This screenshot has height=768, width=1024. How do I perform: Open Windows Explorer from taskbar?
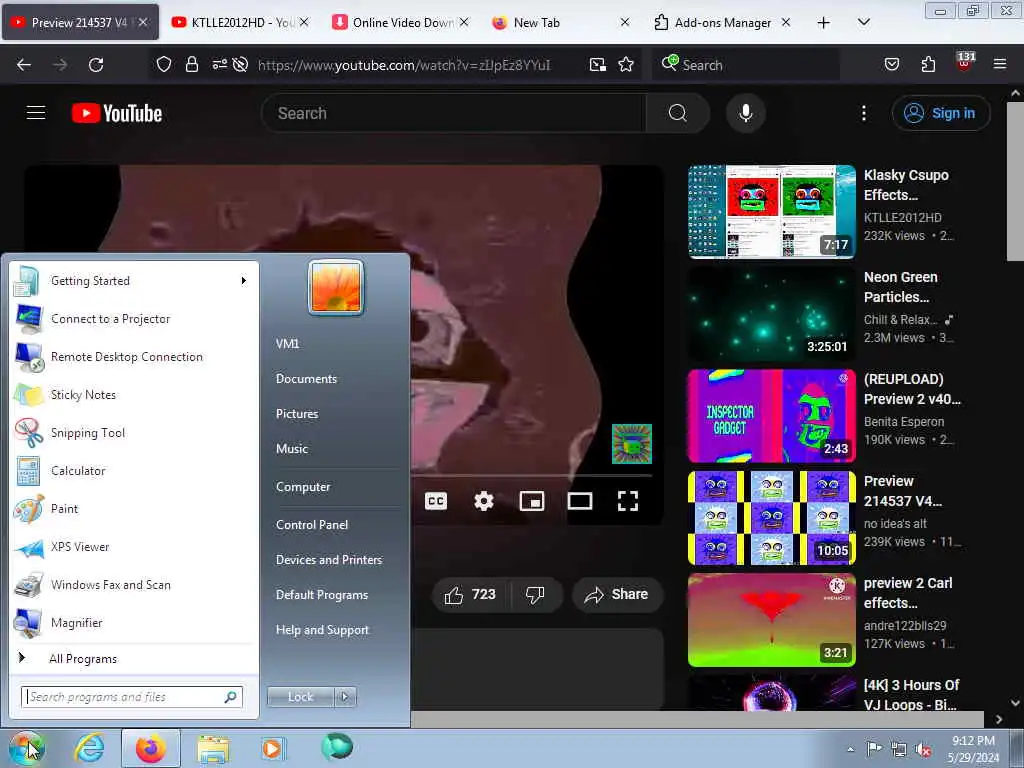(213, 748)
